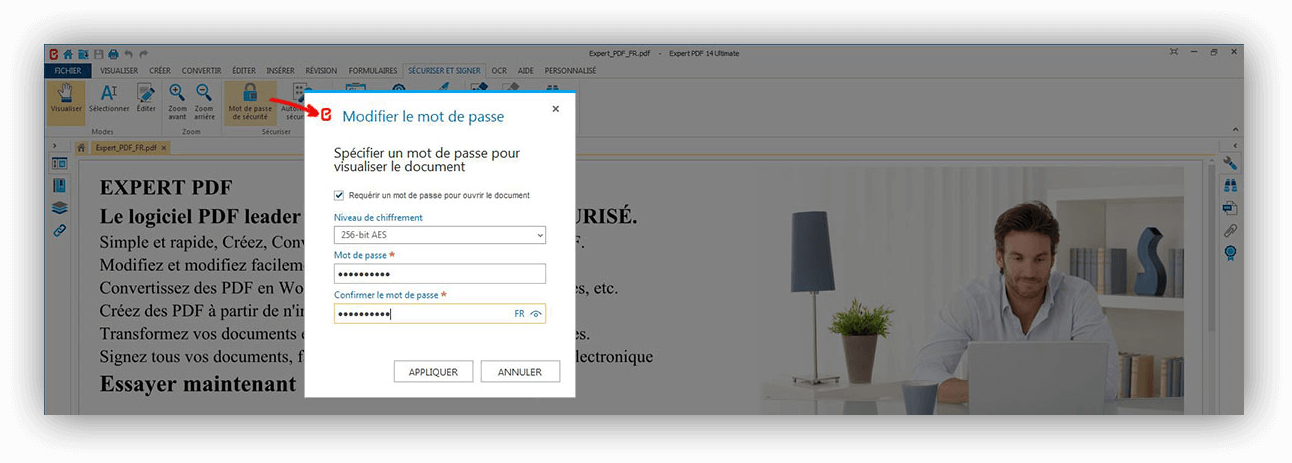Click into the Mot de passe field
This screenshot has height=463, width=1292.
click(x=439, y=274)
